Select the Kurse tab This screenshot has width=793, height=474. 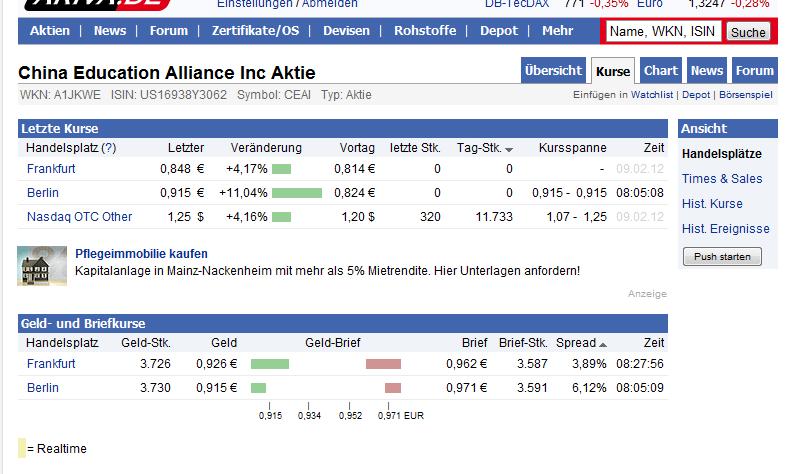tap(613, 71)
